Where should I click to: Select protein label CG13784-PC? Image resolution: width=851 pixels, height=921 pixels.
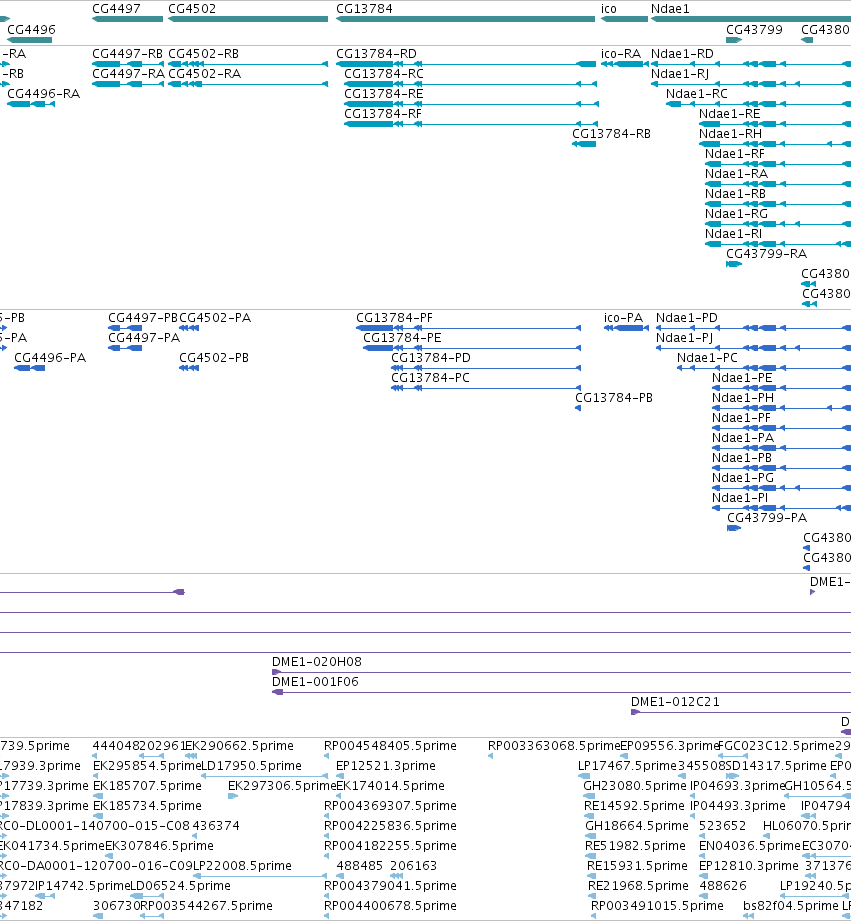tap(430, 378)
